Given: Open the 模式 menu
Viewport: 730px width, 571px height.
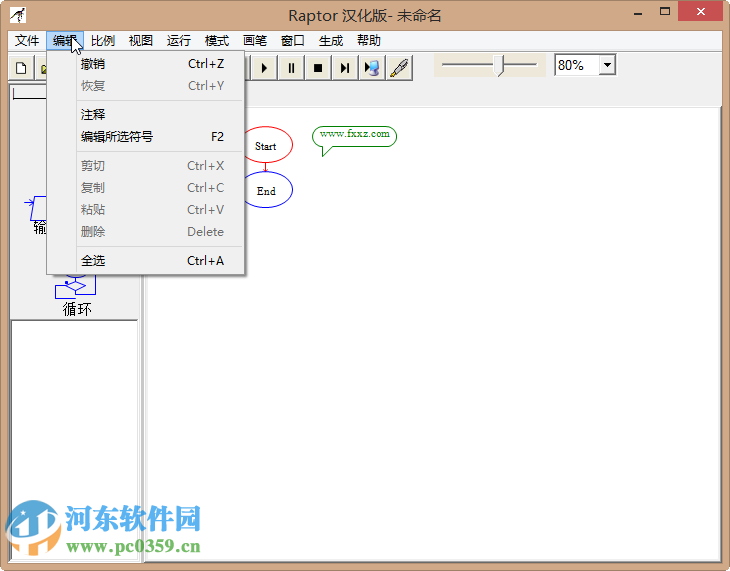Looking at the screenshot, I should (x=217, y=41).
